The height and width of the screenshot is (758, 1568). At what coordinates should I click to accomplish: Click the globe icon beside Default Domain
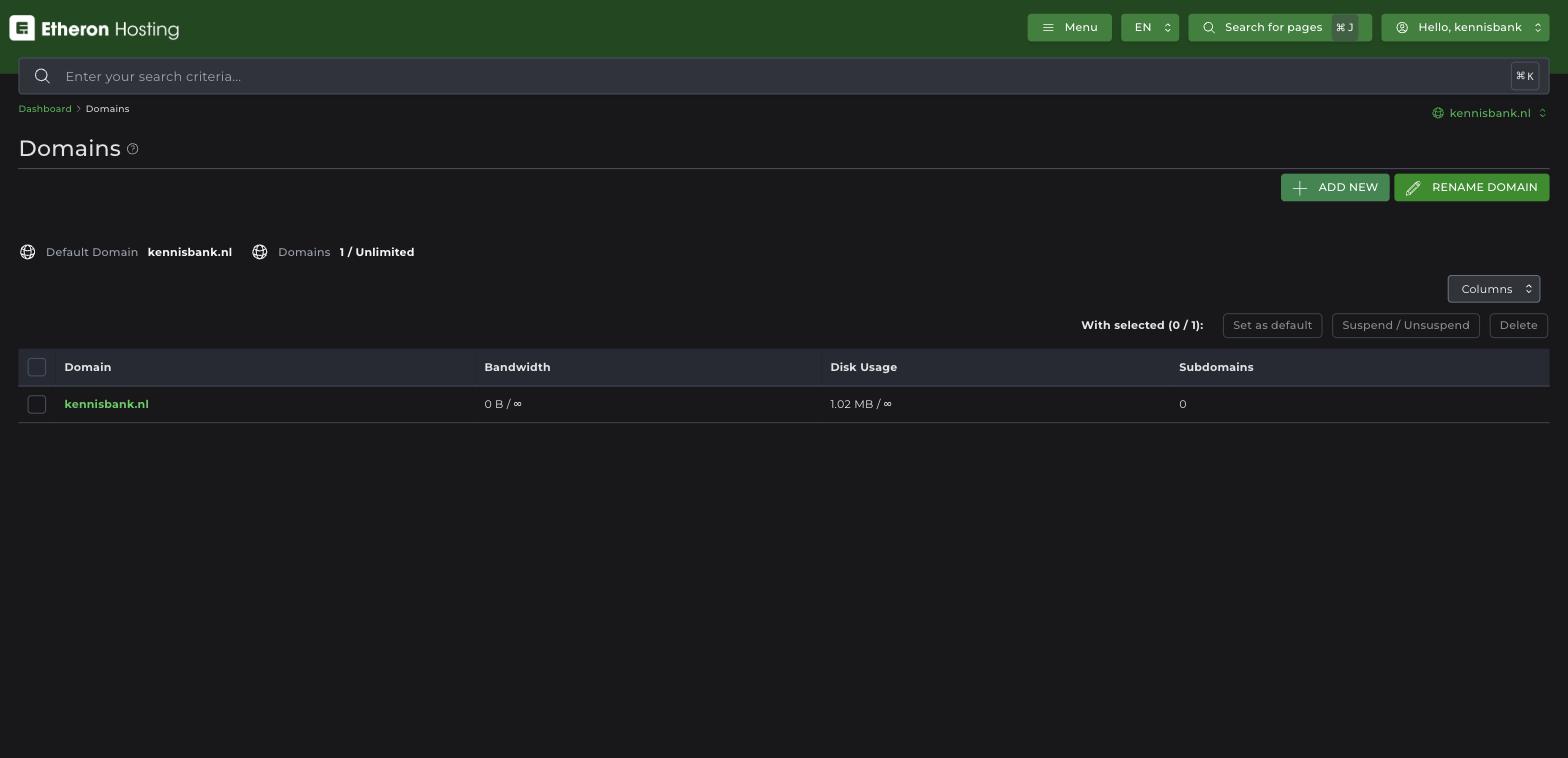click(x=28, y=252)
